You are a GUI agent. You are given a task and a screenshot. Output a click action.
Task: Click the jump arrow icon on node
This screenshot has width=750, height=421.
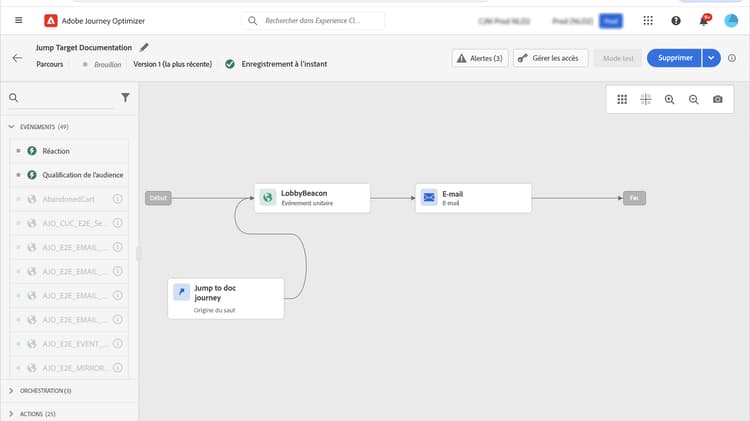[x=181, y=291]
